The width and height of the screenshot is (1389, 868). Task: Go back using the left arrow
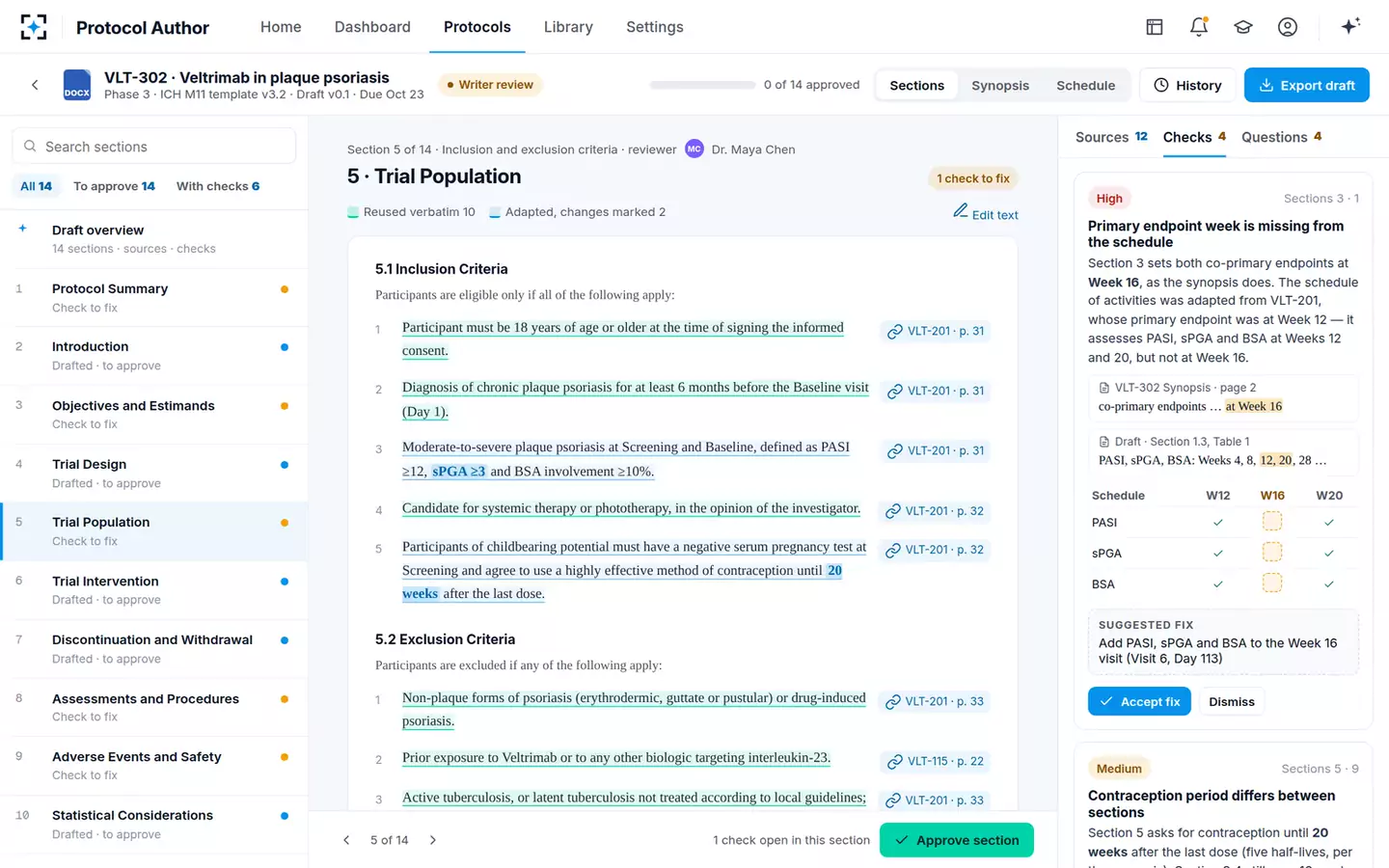pos(35,85)
